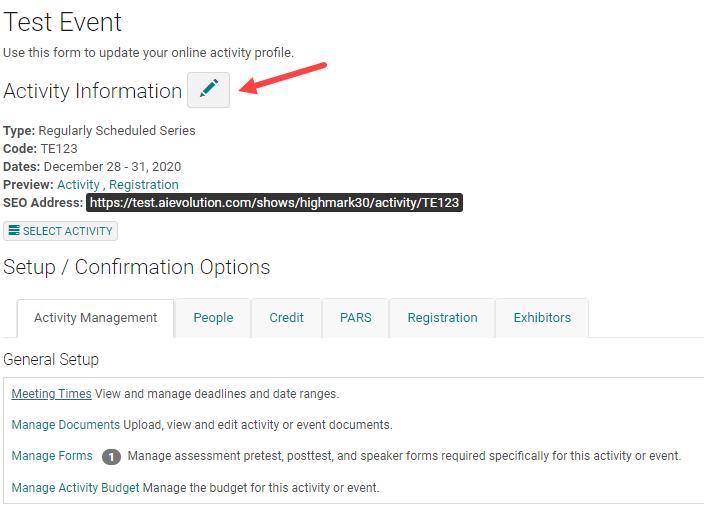Click the highlighted SEO Address URL
704x520 pixels.
click(275, 203)
